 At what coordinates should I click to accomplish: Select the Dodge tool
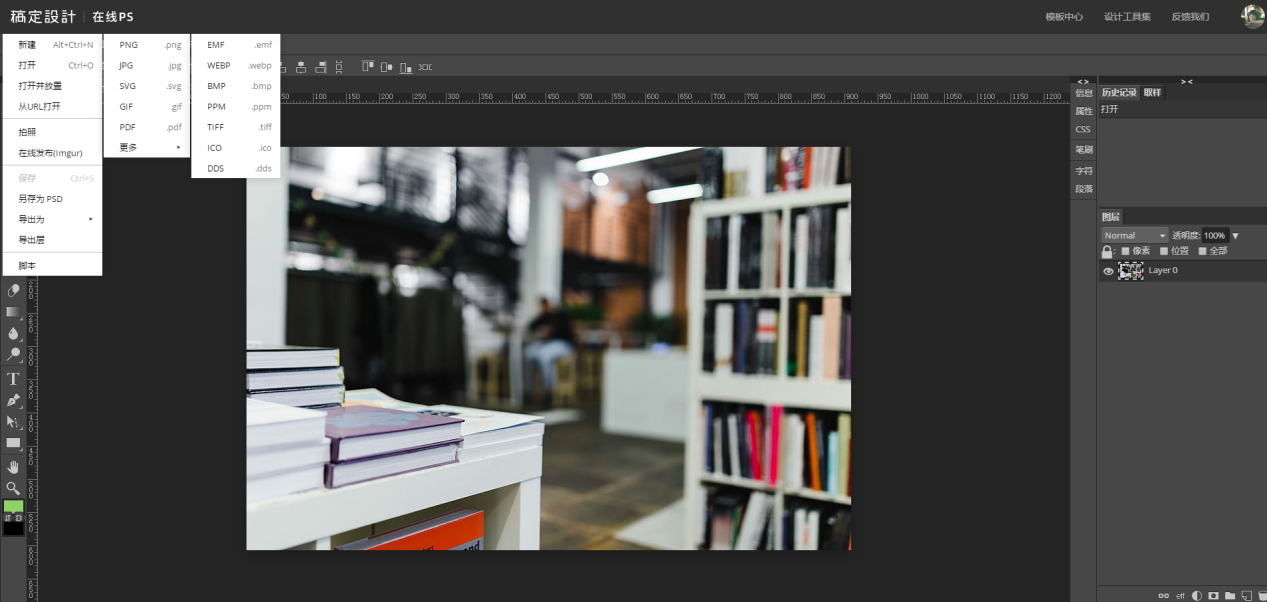click(13, 354)
